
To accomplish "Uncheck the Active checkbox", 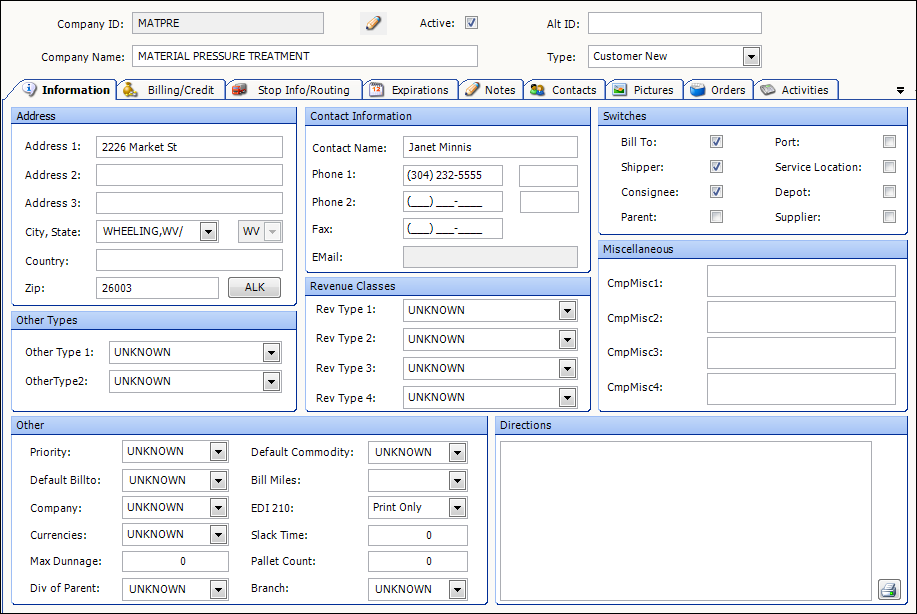I will [472, 23].
